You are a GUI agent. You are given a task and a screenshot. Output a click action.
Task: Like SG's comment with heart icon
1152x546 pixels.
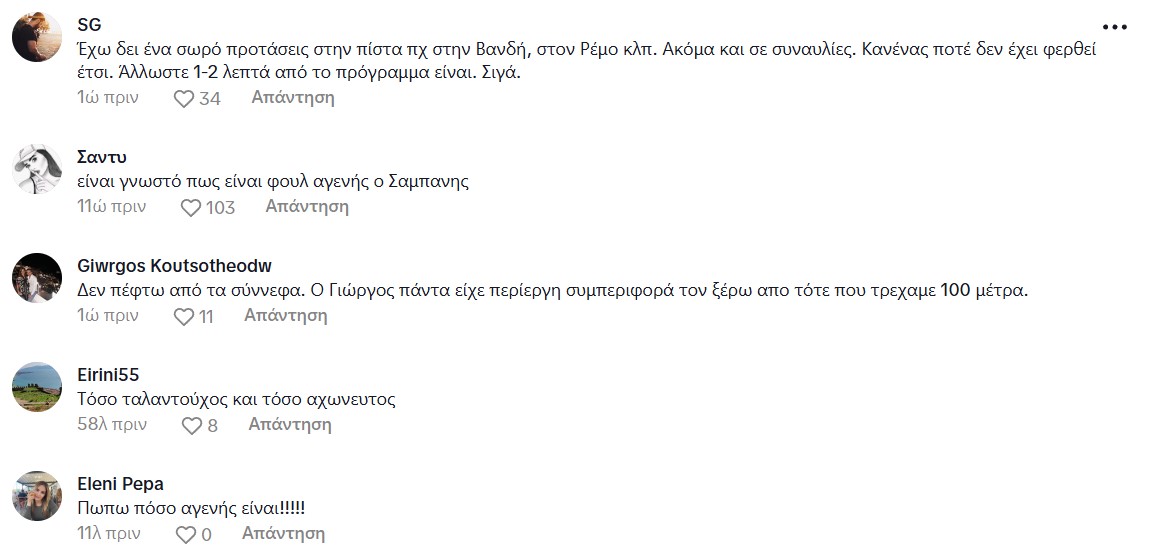(x=184, y=99)
